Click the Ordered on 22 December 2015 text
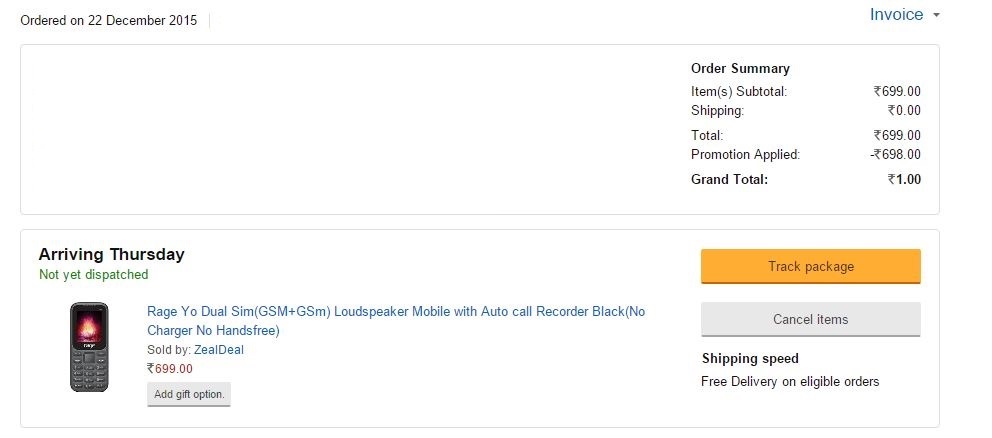 [109, 20]
